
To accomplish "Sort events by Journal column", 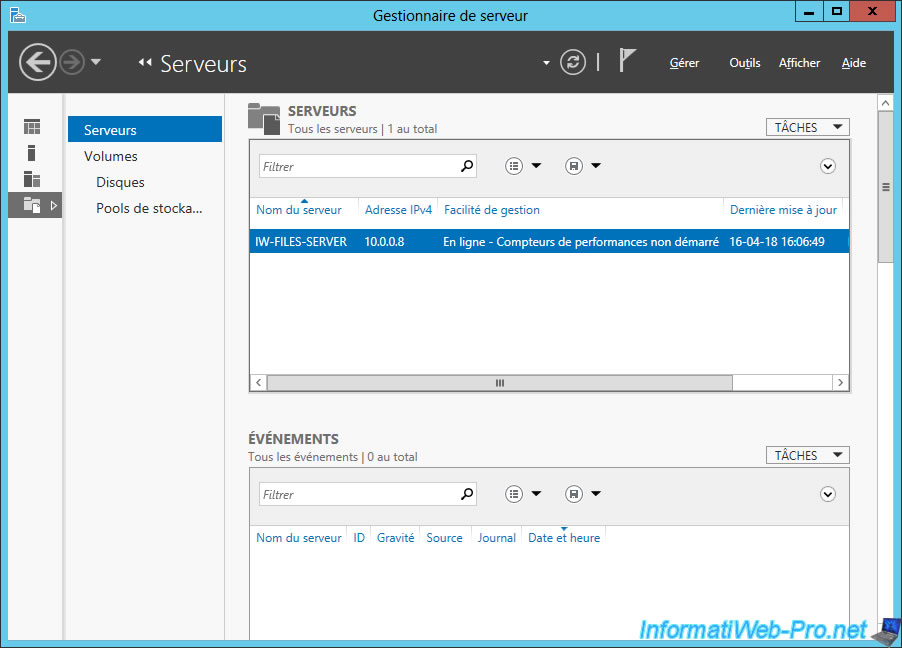I will tap(496, 538).
